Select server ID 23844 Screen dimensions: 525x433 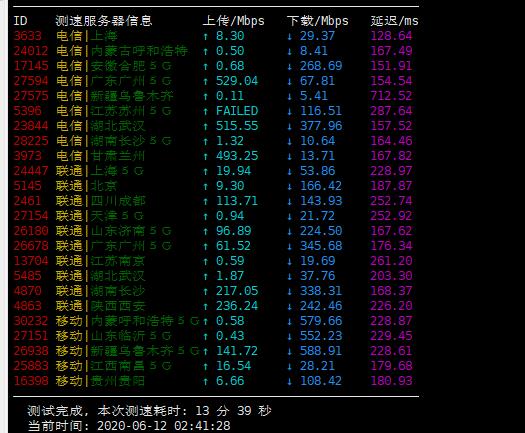(x=31, y=126)
